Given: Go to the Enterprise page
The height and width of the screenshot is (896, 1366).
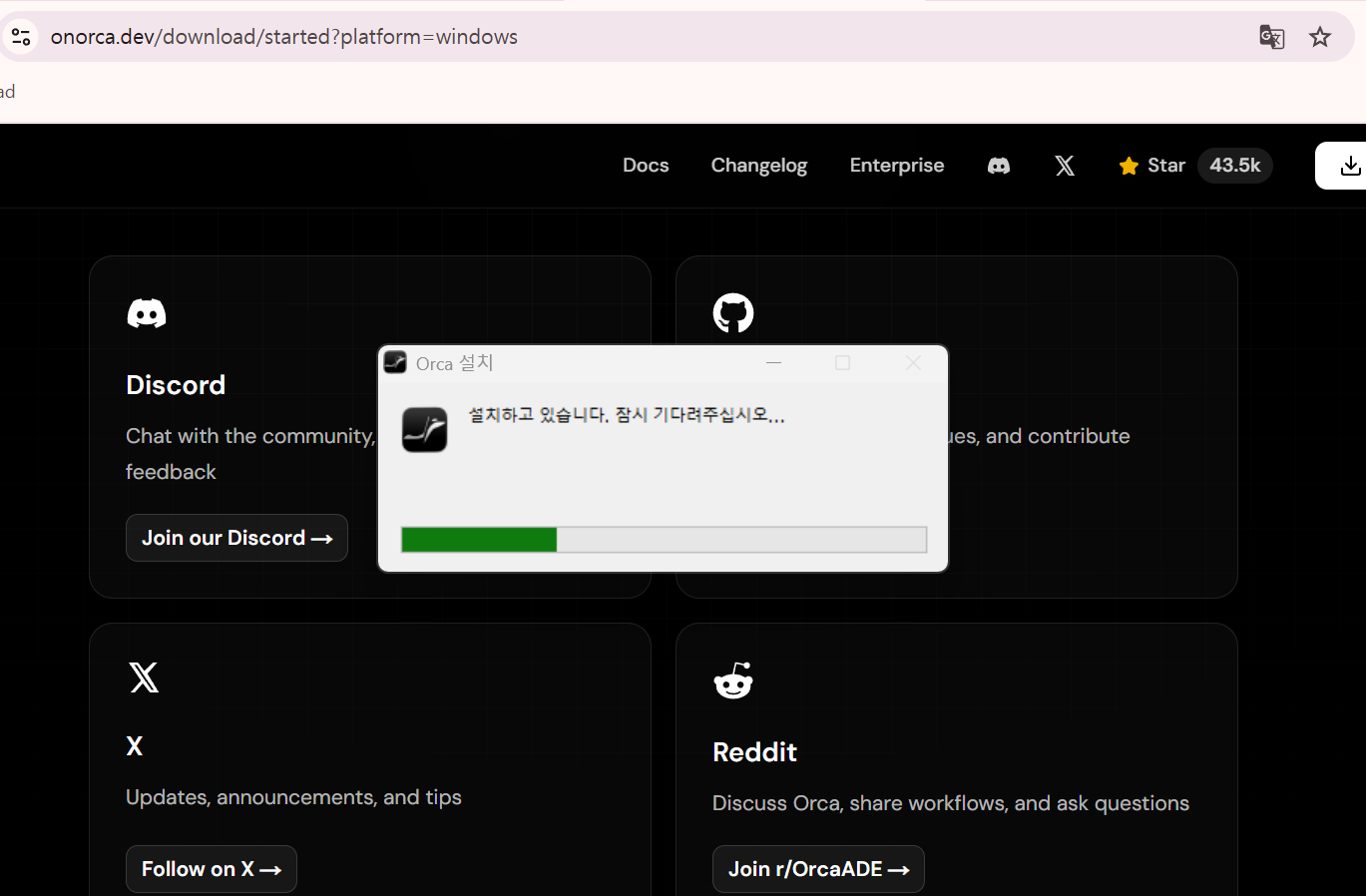Looking at the screenshot, I should click(x=897, y=166).
